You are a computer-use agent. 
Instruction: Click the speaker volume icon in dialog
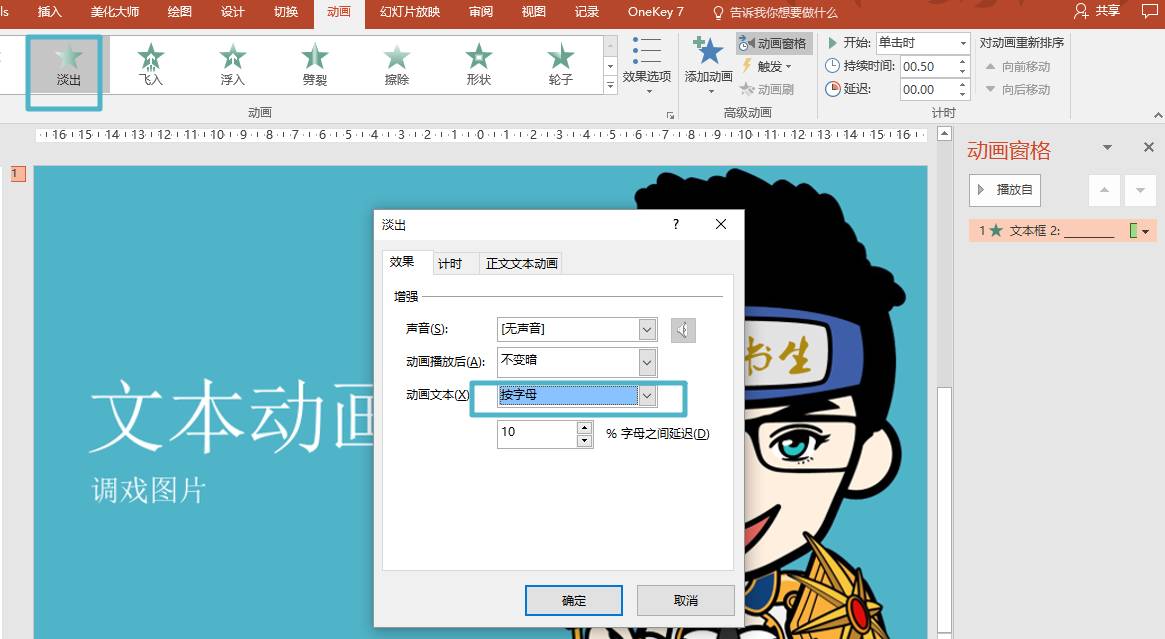click(x=683, y=330)
